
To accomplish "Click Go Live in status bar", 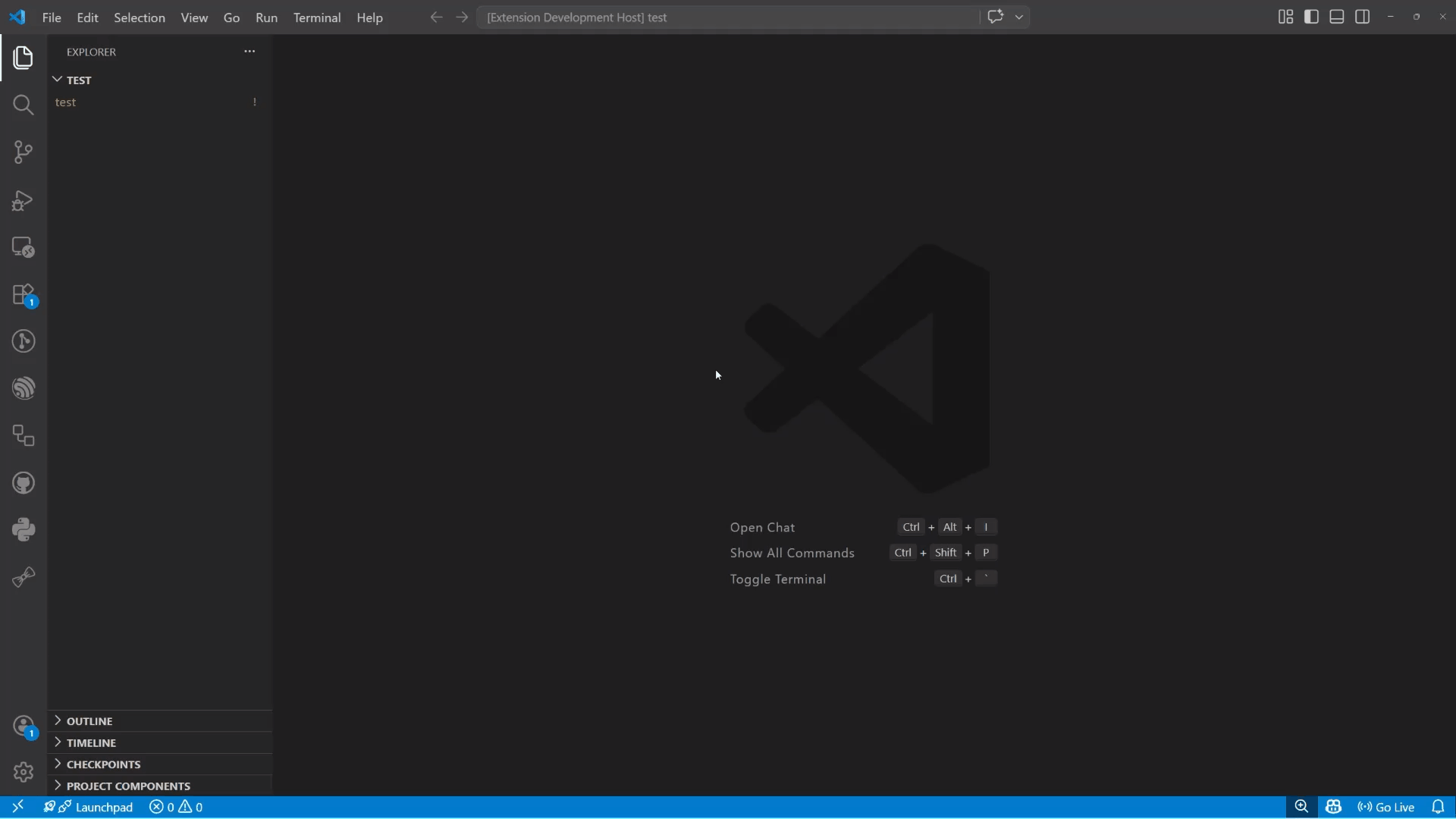I will point(1385,807).
